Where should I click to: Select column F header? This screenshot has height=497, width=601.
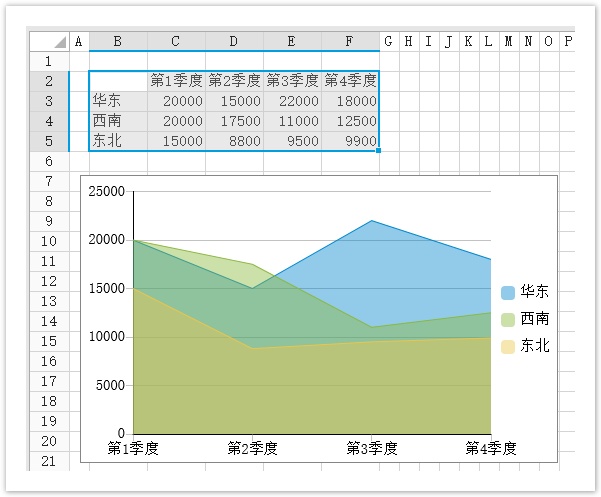[x=350, y=41]
